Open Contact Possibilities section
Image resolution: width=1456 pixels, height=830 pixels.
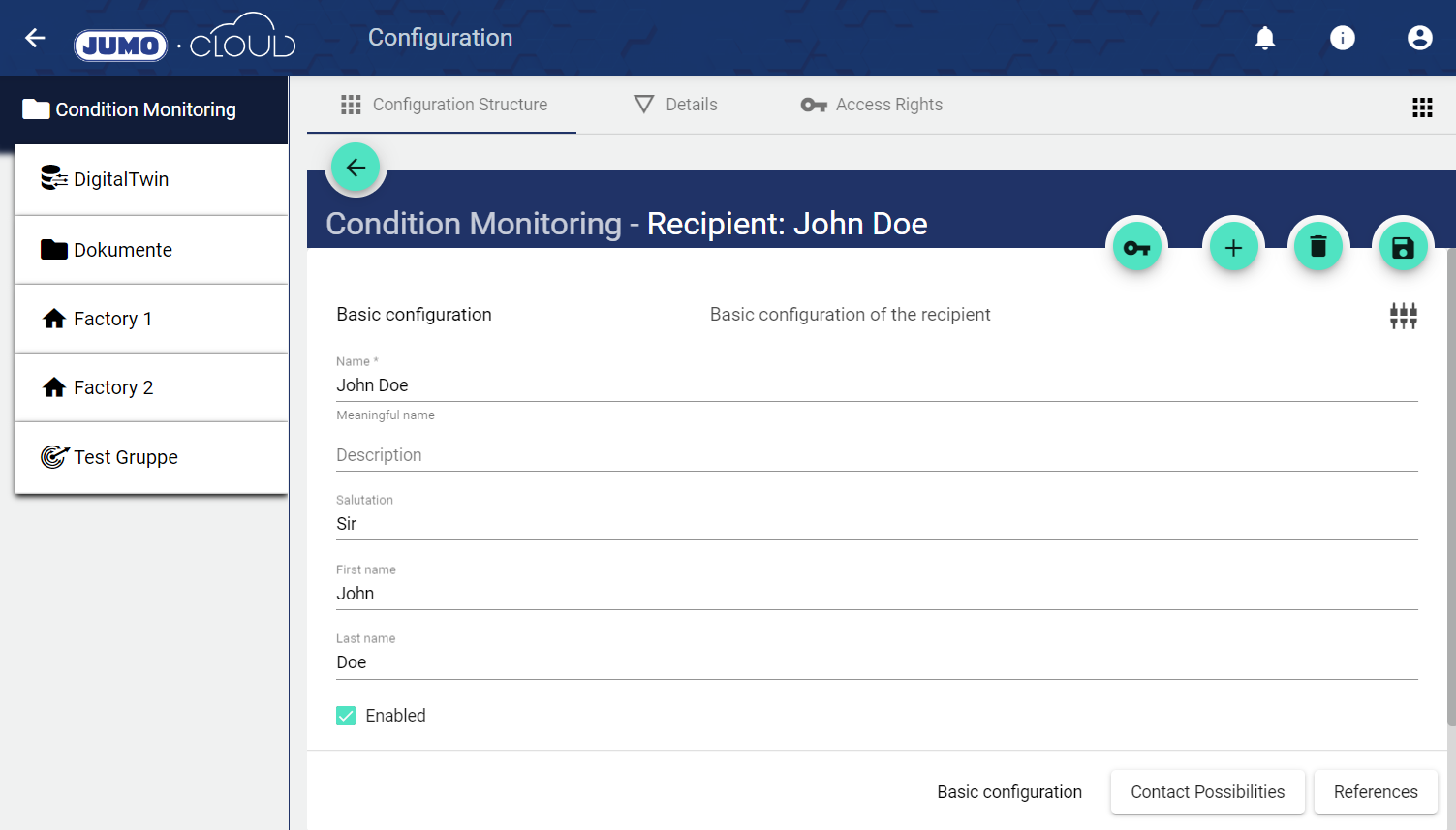pos(1207,792)
